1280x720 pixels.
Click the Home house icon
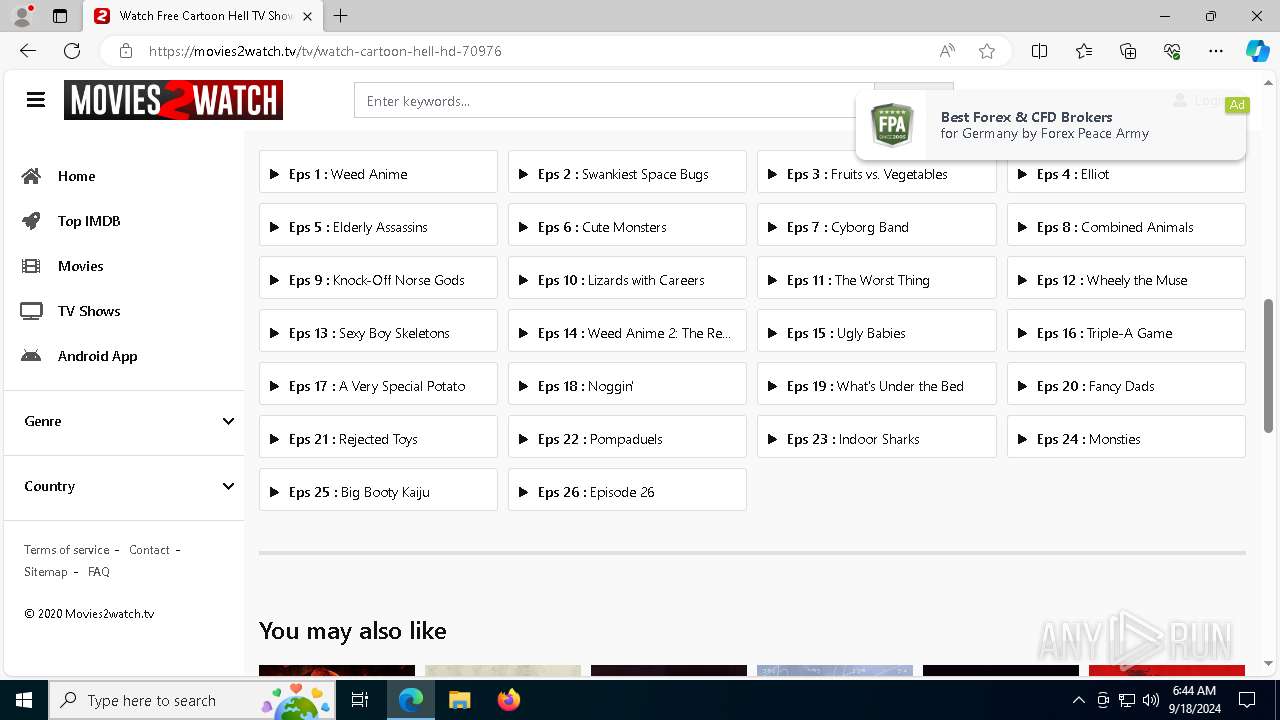click(x=32, y=176)
